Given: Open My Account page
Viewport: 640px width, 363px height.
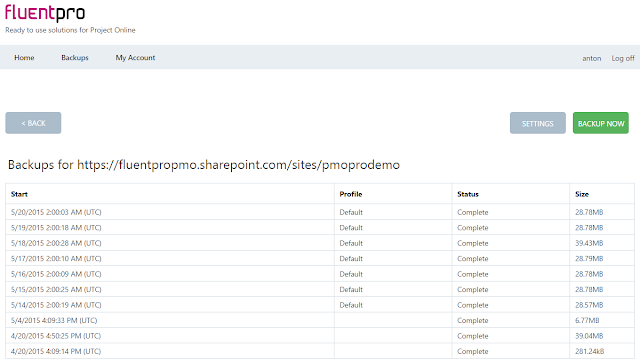Looking at the screenshot, I should tap(135, 58).
